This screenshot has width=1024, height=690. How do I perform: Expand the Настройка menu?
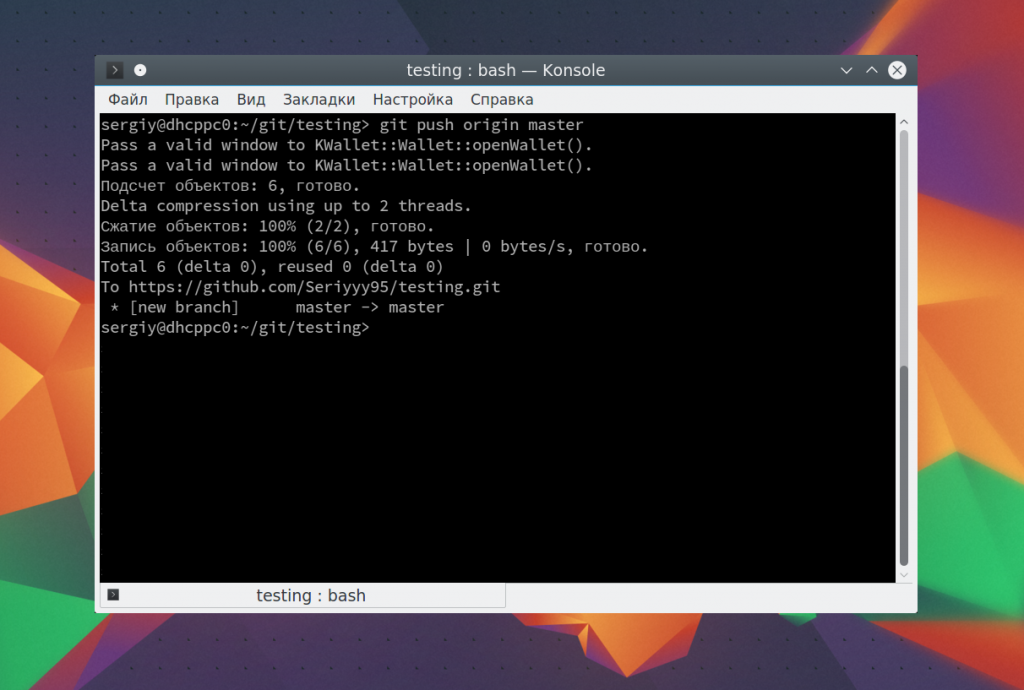[412, 100]
